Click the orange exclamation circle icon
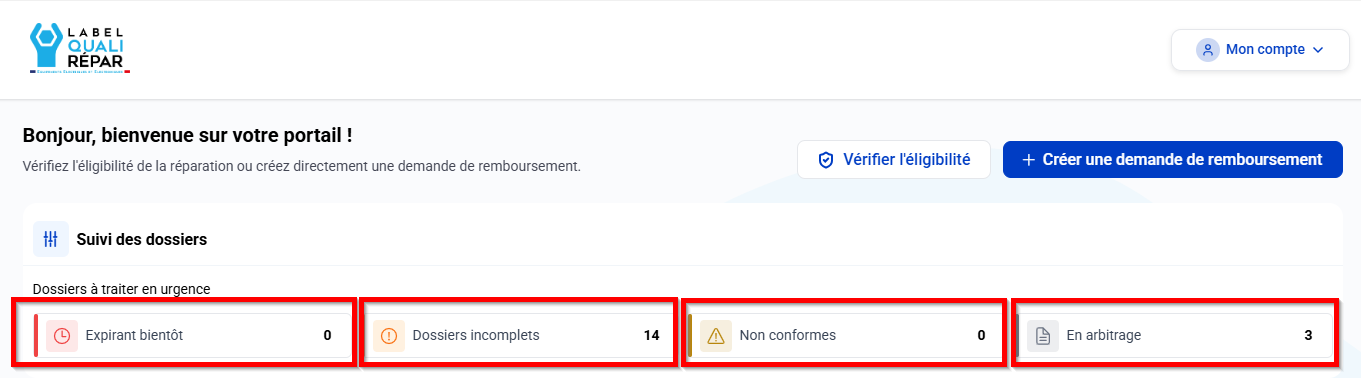Image resolution: width=1361 pixels, height=378 pixels. 389,336
